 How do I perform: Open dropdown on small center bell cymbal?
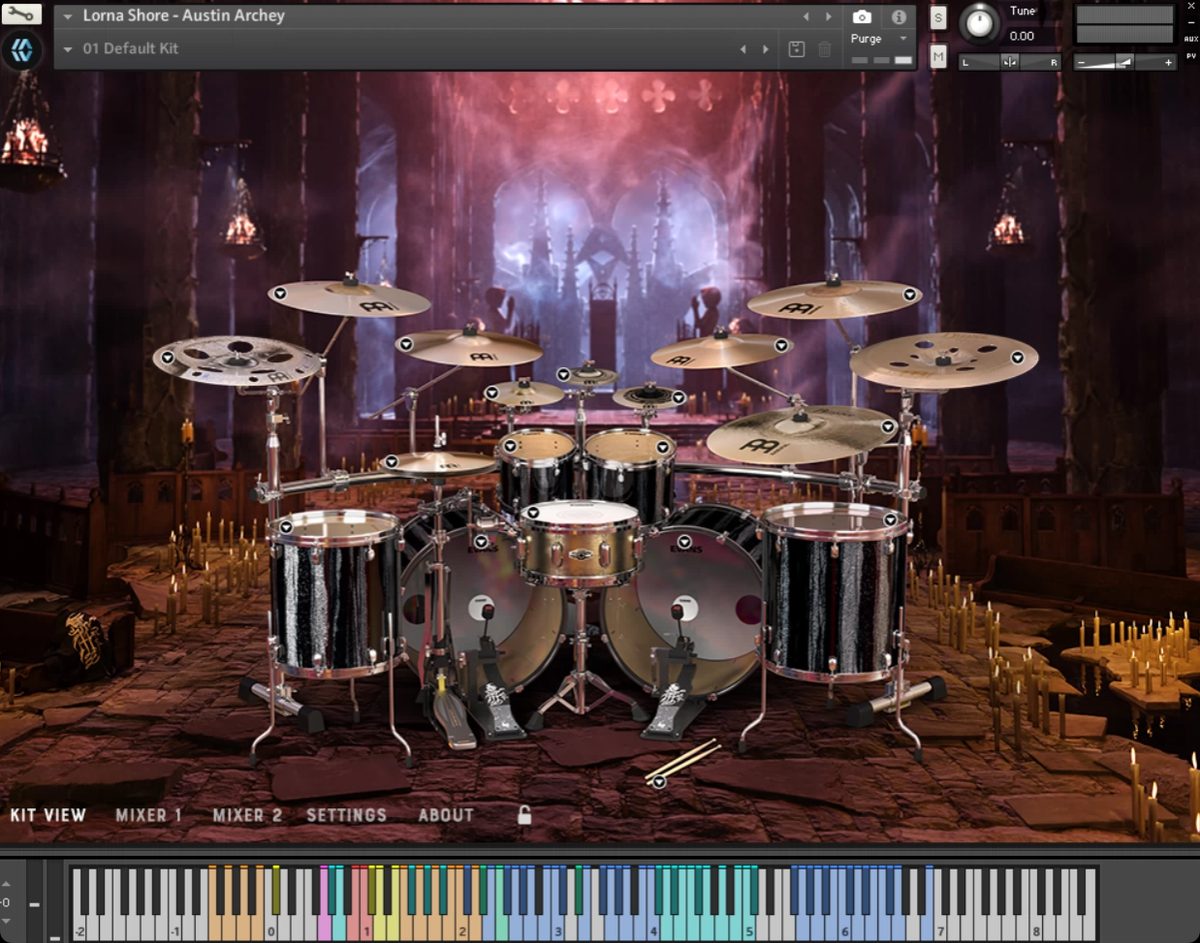click(564, 375)
